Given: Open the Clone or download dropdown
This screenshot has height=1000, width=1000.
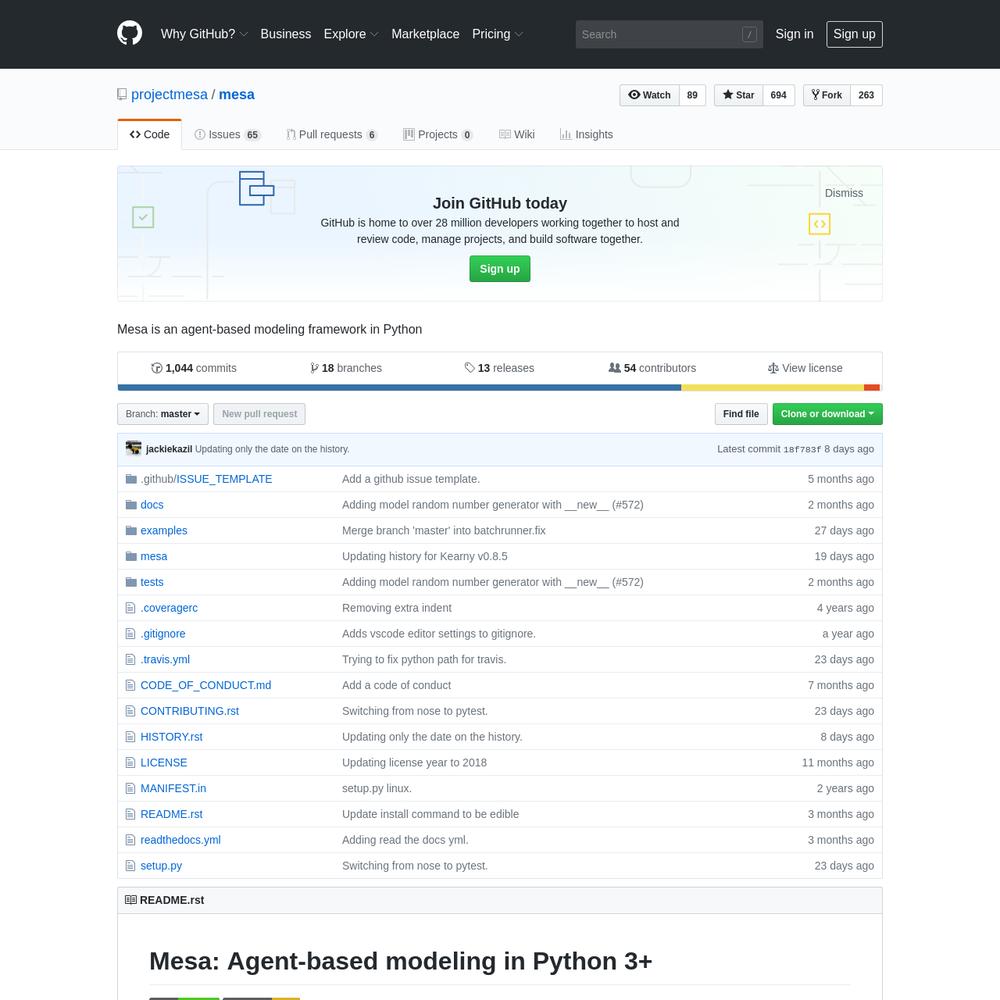Looking at the screenshot, I should click(x=827, y=414).
